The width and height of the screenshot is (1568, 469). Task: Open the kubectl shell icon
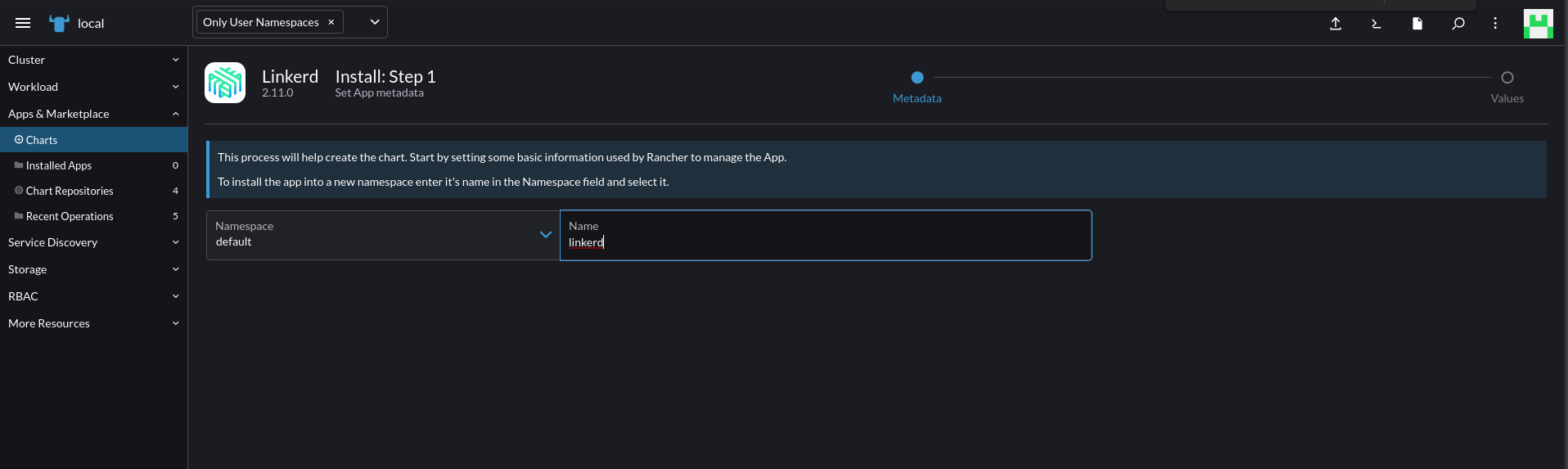(x=1377, y=24)
